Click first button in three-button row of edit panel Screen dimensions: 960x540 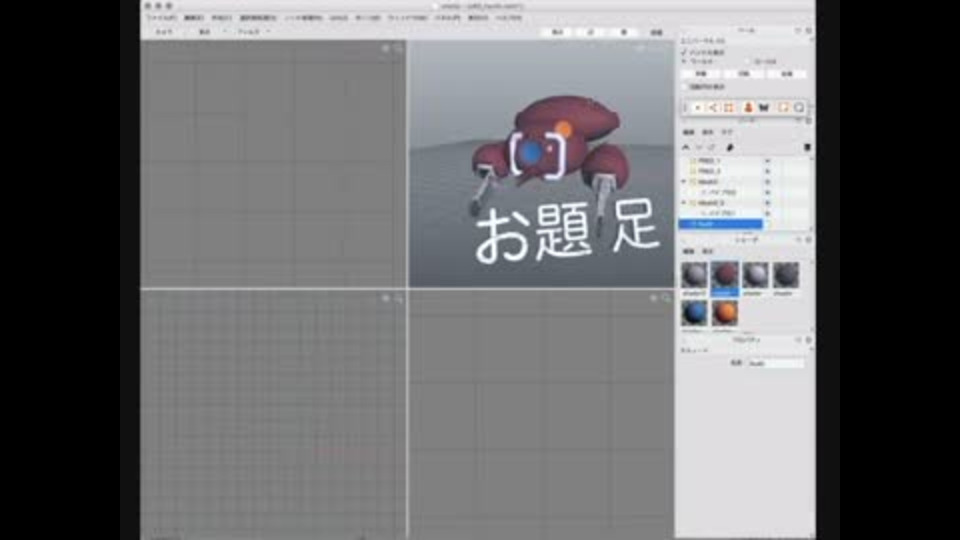coord(701,74)
